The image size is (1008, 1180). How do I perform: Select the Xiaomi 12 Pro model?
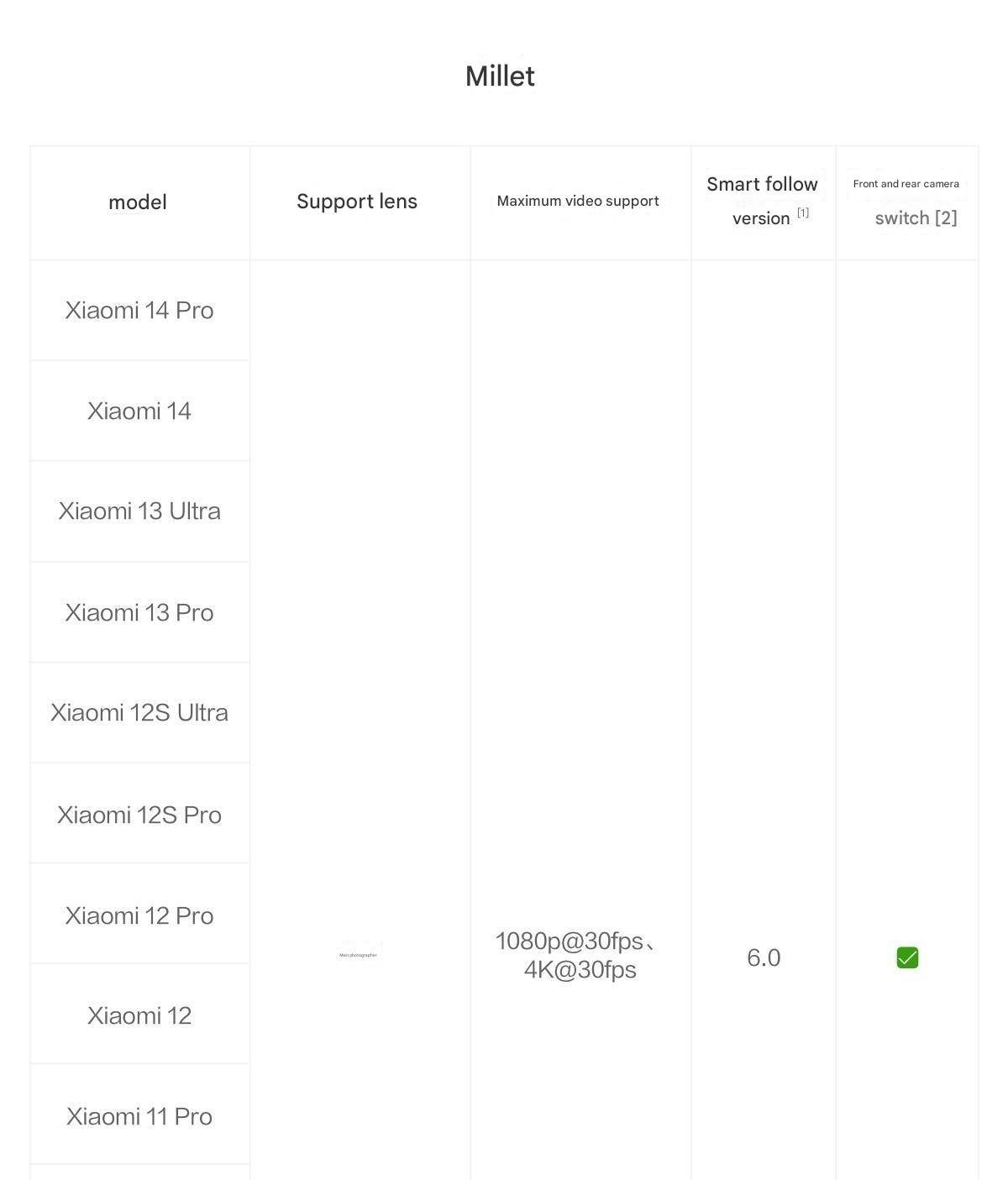click(x=139, y=915)
